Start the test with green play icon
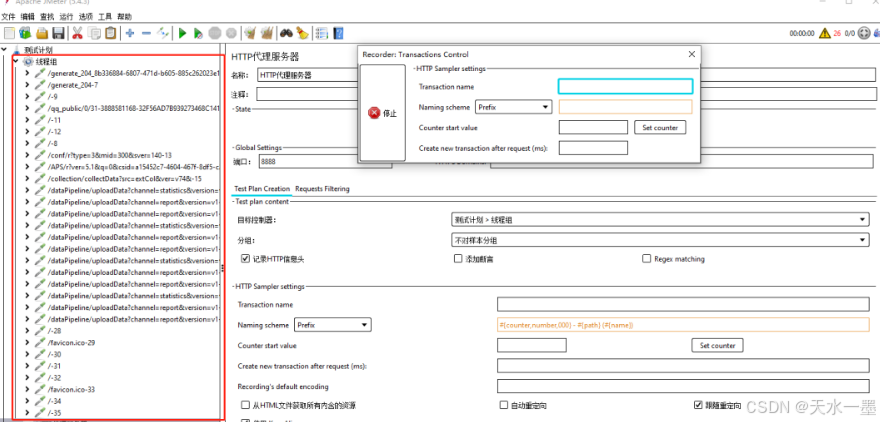880x422 pixels. pyautogui.click(x=182, y=34)
